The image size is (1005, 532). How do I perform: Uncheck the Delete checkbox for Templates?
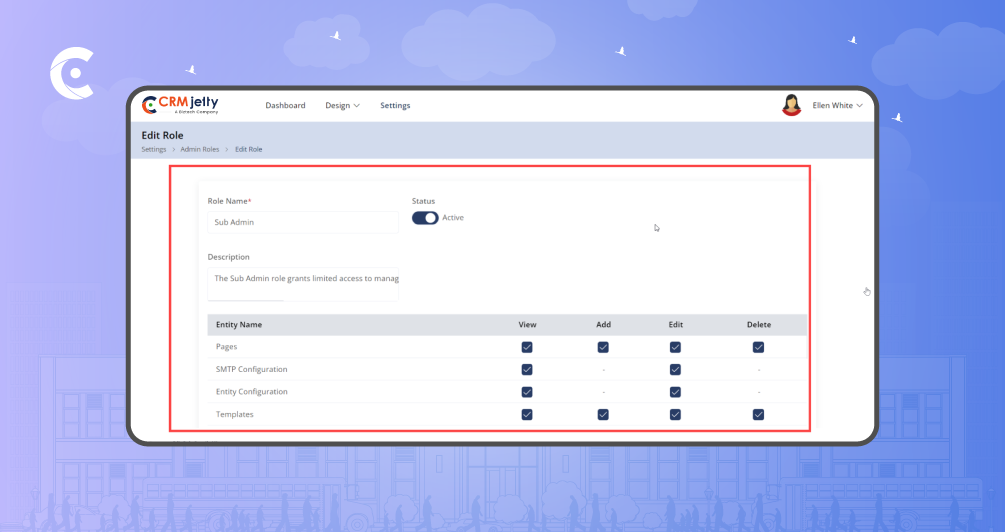pyautogui.click(x=758, y=414)
